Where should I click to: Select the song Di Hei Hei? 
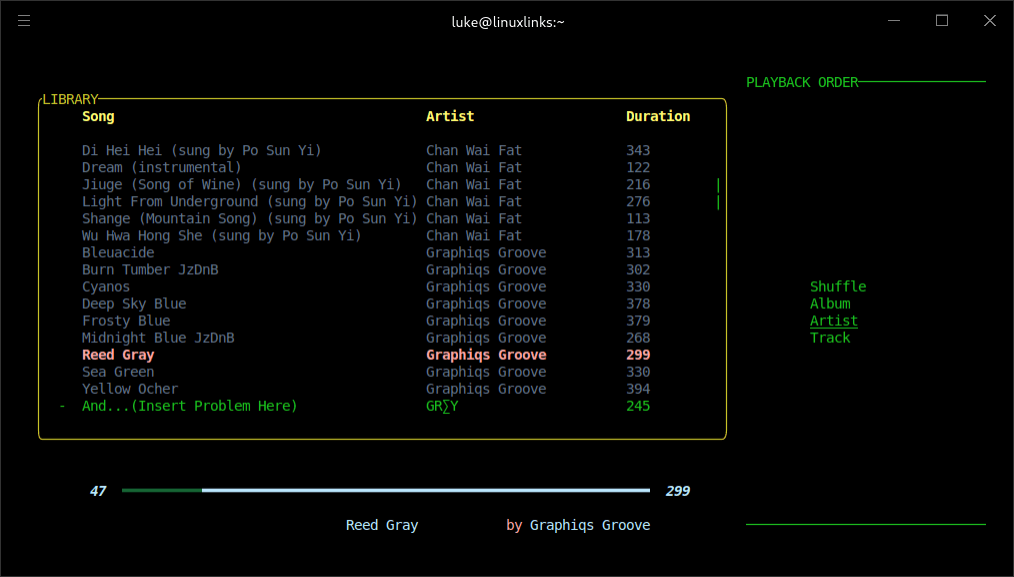[201, 151]
